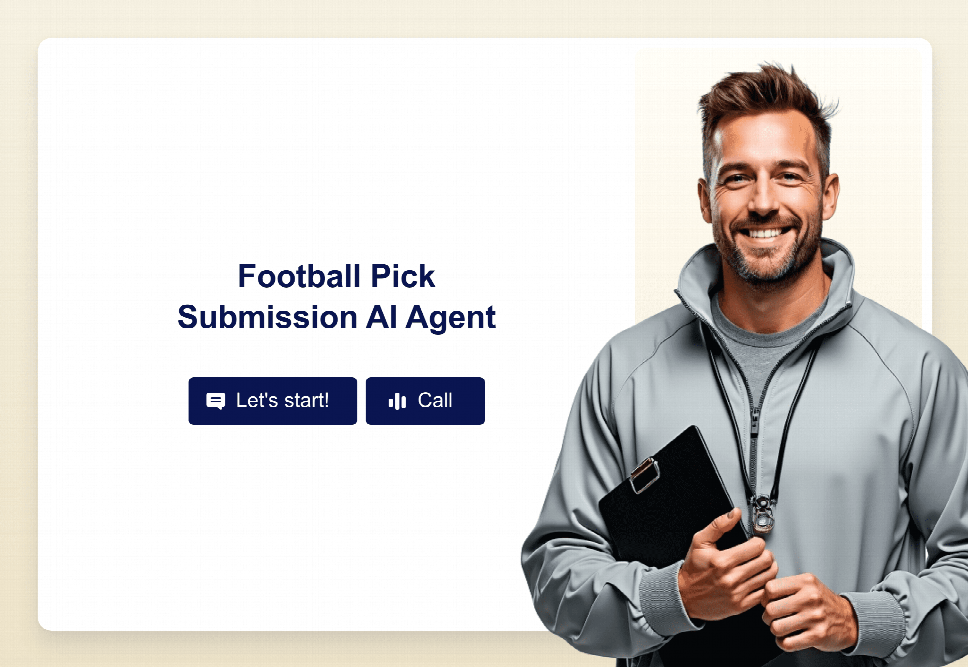This screenshot has width=968, height=667.
Task: Click the metal clip on the clipboard
Action: [x=645, y=475]
